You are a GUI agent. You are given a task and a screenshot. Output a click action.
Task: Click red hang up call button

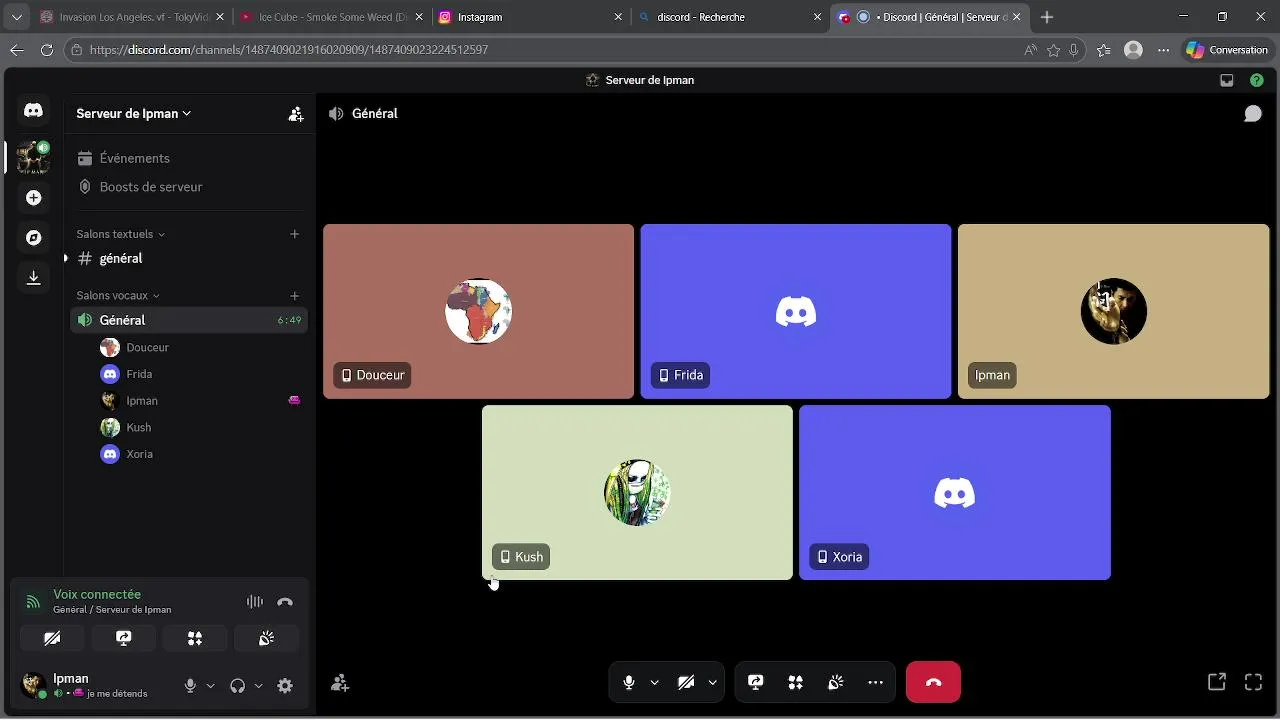point(933,682)
